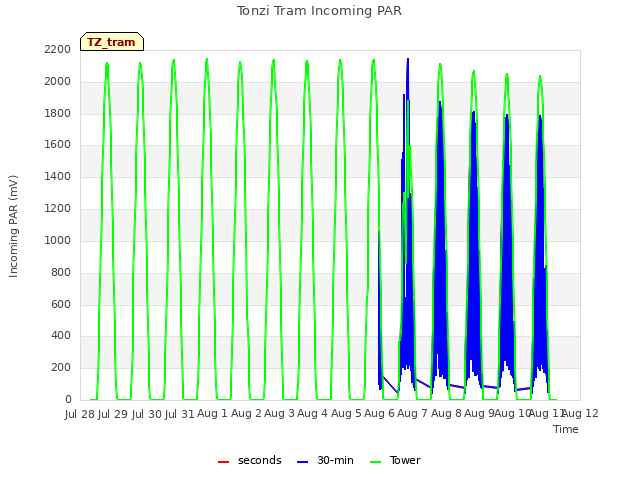Image resolution: width=640 pixels, height=480 pixels.
Task: Click the Tower legend label
Action: click(405, 460)
